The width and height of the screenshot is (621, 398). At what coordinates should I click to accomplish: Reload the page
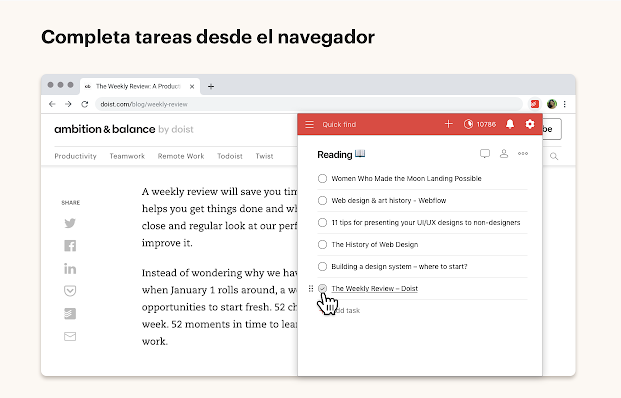84,104
